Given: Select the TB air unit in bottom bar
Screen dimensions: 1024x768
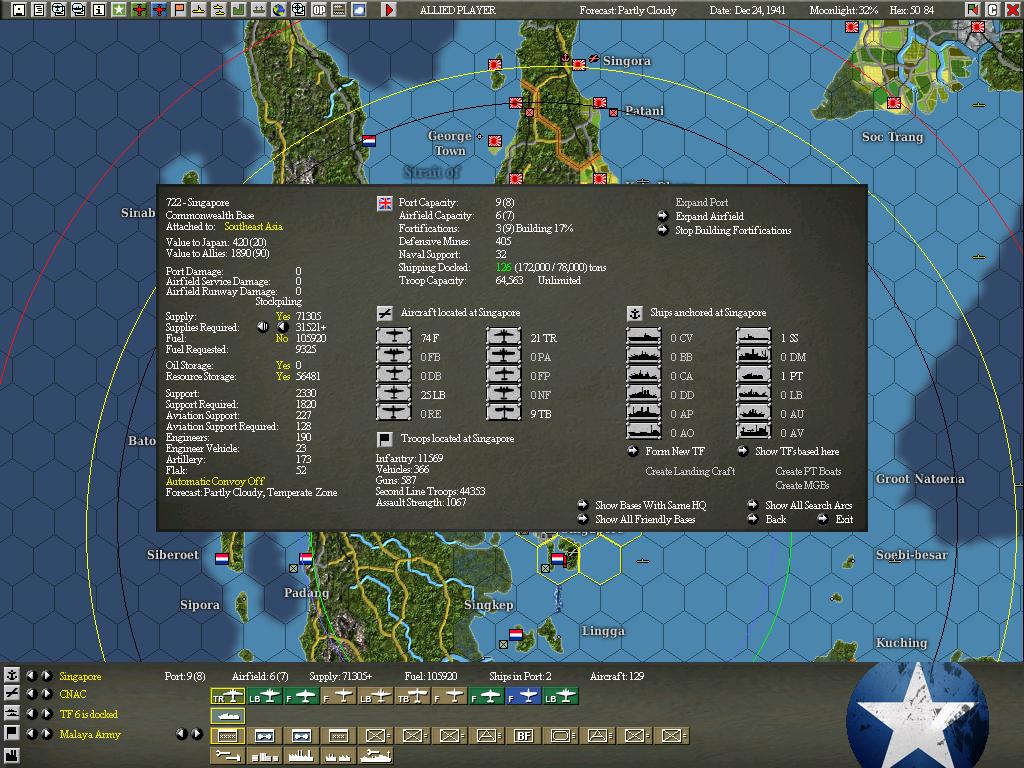Looking at the screenshot, I should (x=413, y=696).
